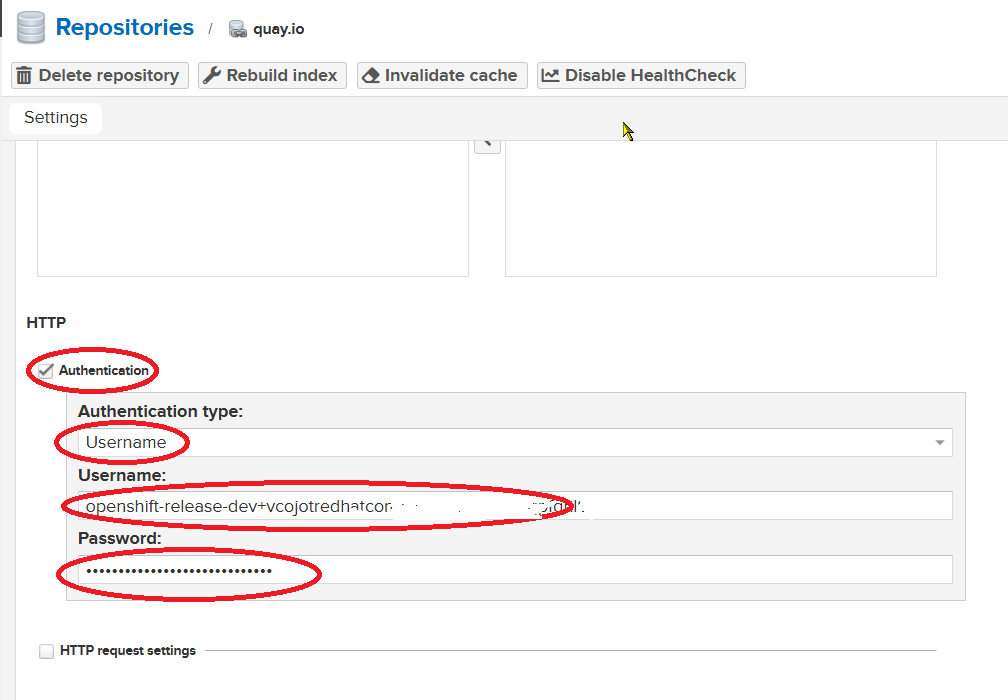Screen dimensions: 1008x700
Task: Click the right empty list box
Action: pos(720,208)
